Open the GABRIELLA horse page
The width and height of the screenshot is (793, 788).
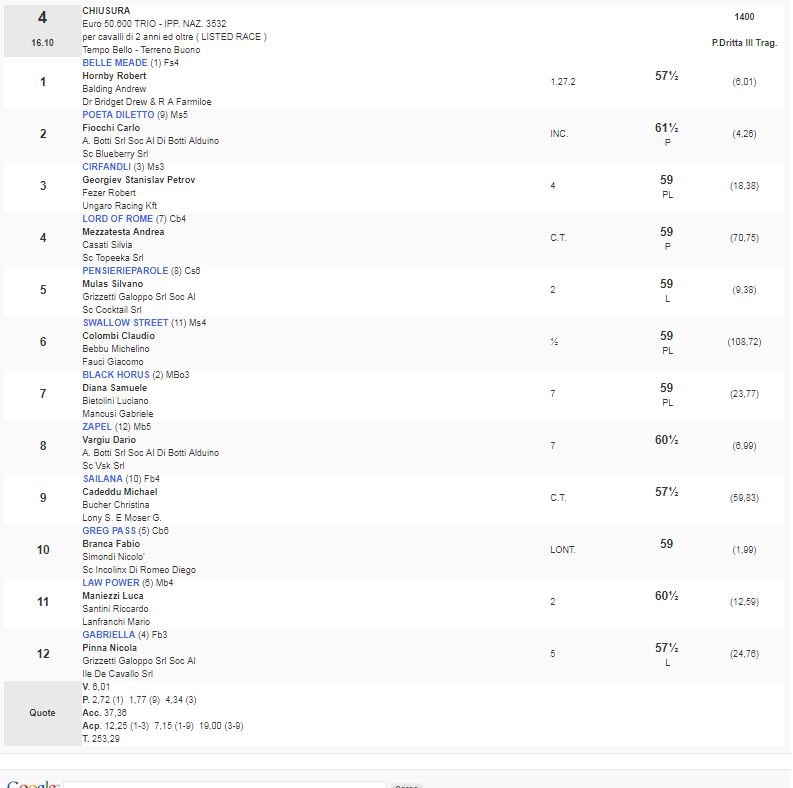(108, 635)
